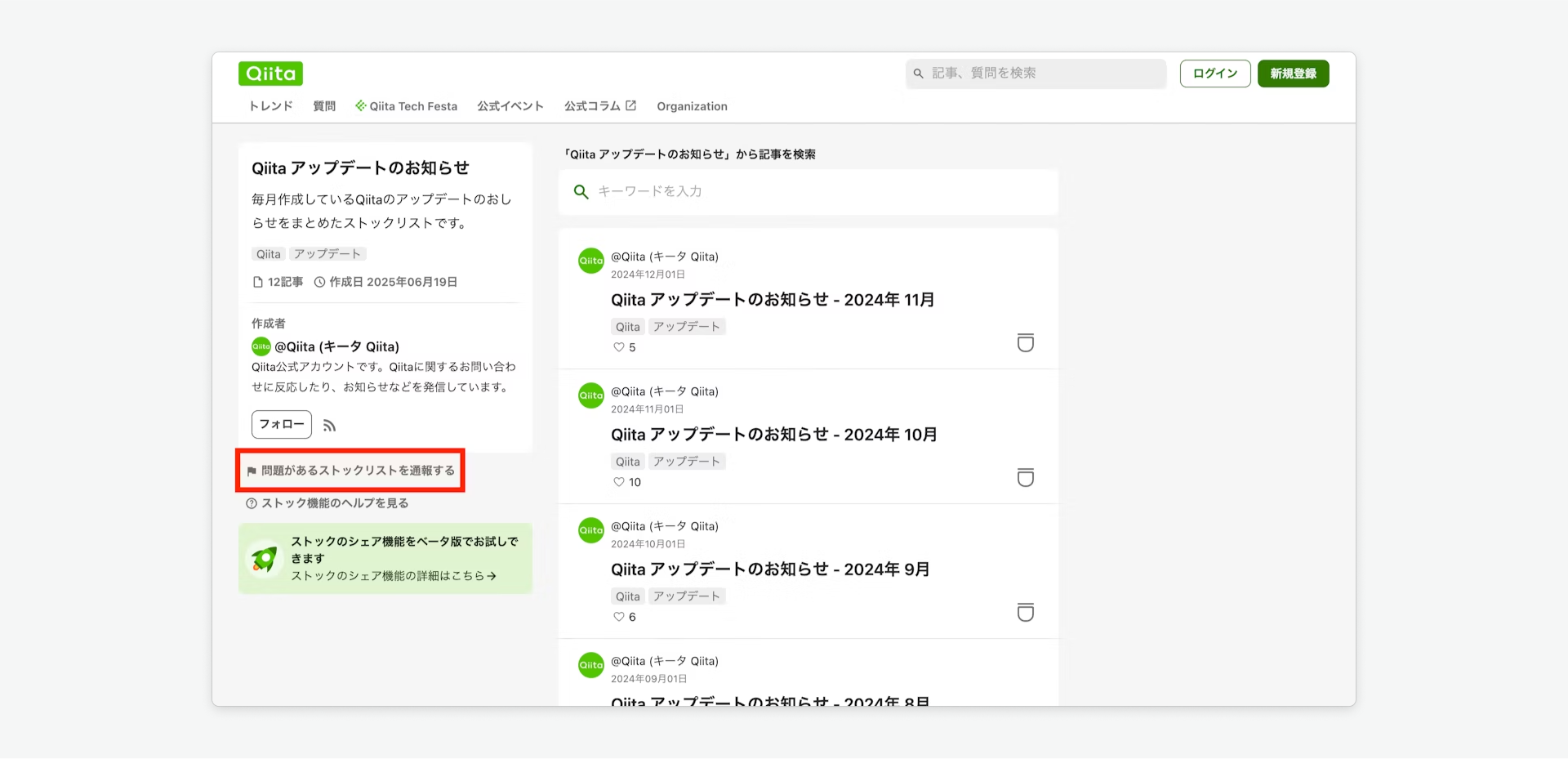Click the creator avatar beside @Qiita in sidebar
The image size is (1568, 759).
261,346
